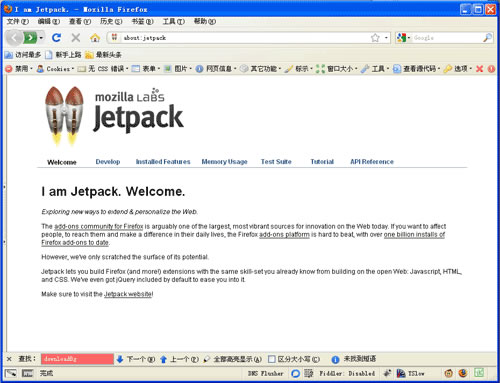Screen dimensions: 500x383
Task: Open YSlow from the status bar
Action: pos(411,373)
